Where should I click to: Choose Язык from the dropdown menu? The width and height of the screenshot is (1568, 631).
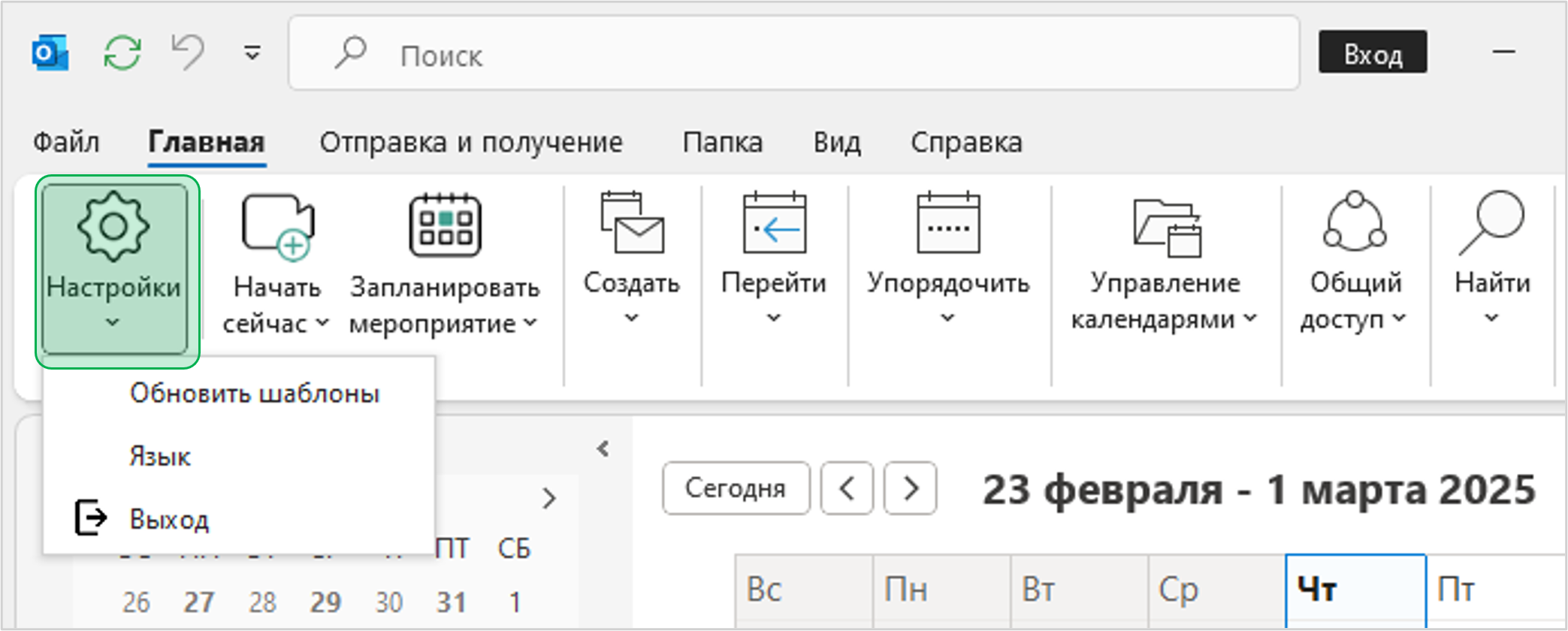160,457
